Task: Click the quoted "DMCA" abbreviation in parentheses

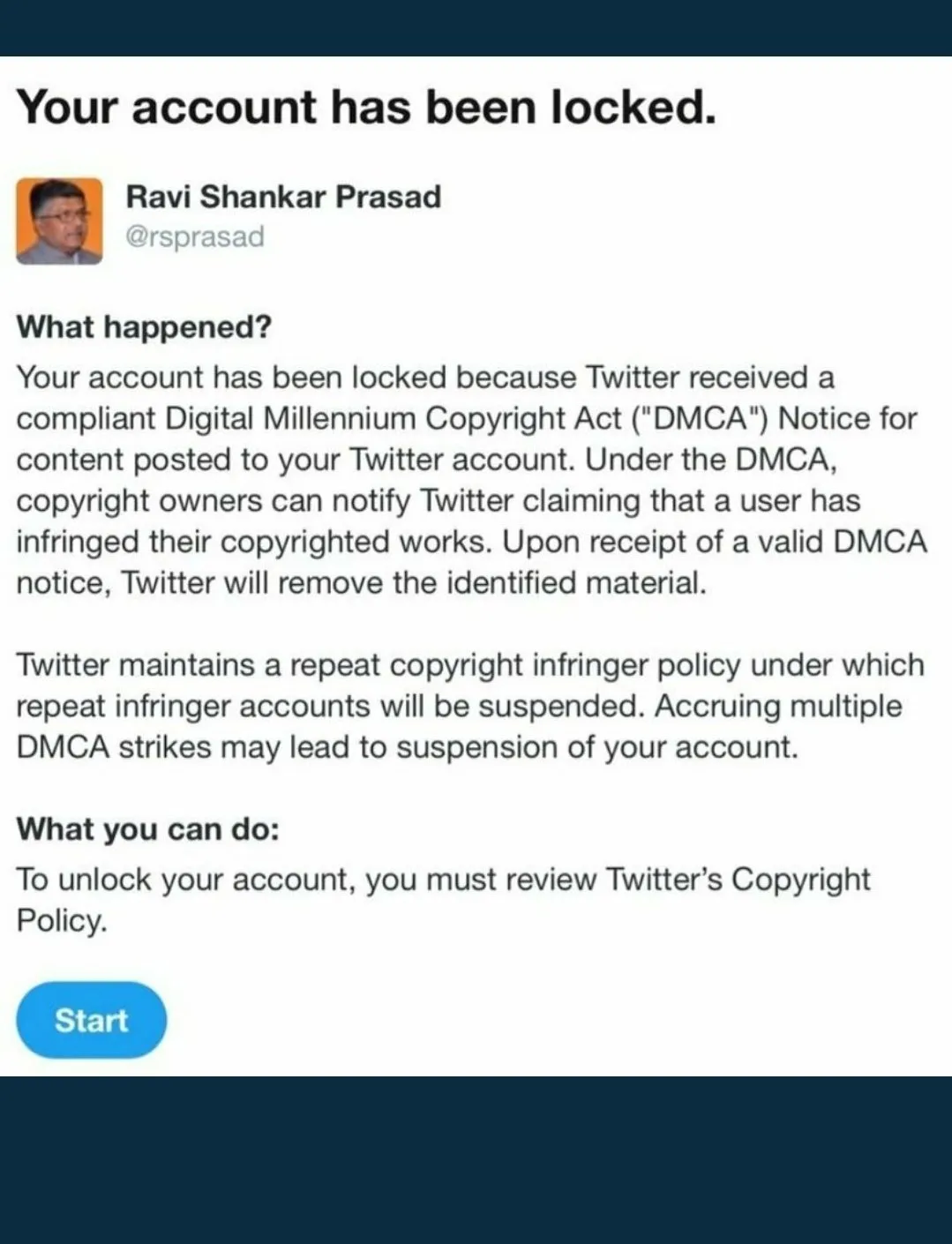Action: [x=701, y=418]
